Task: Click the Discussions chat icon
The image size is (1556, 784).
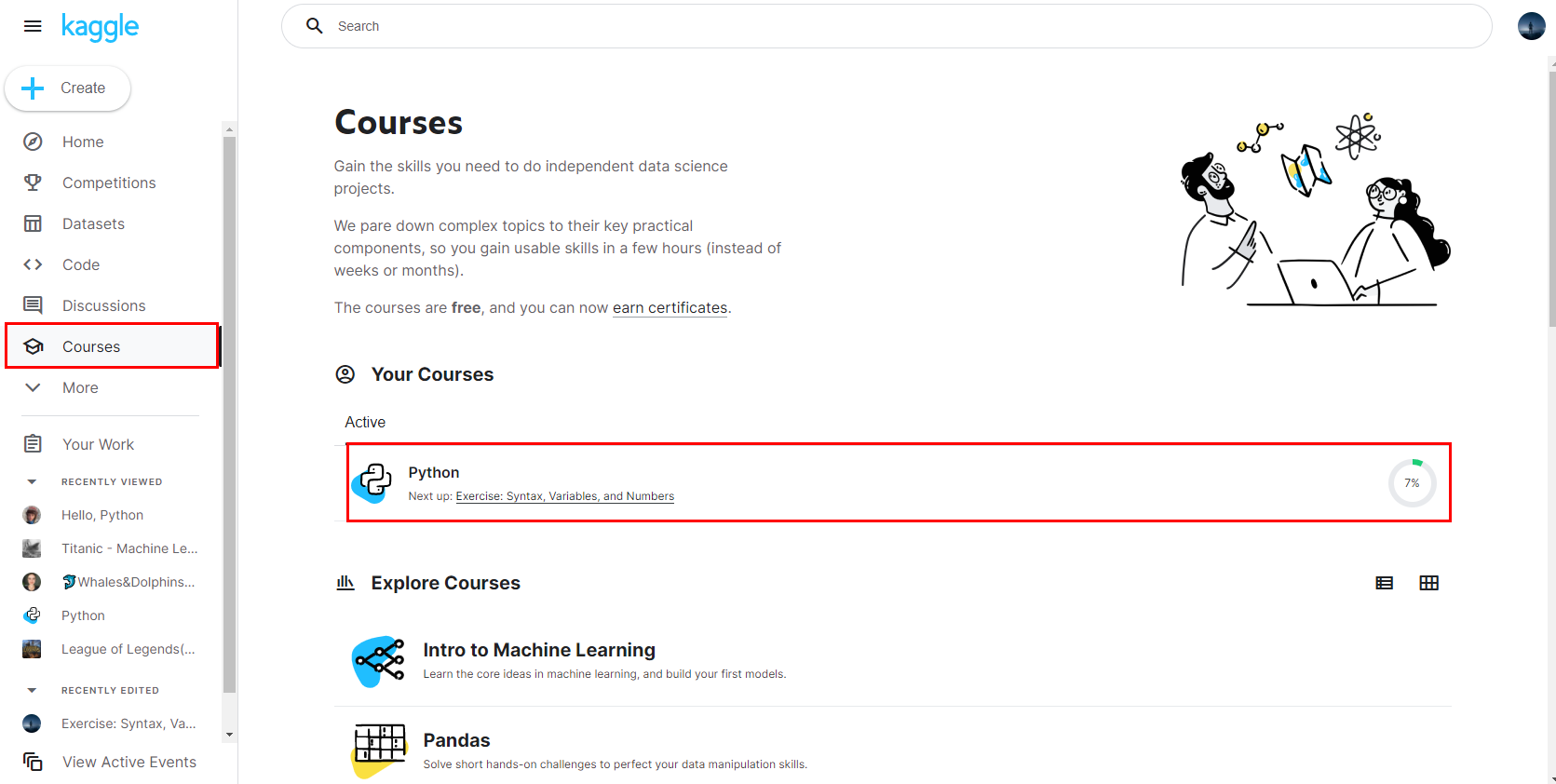Action: (33, 305)
